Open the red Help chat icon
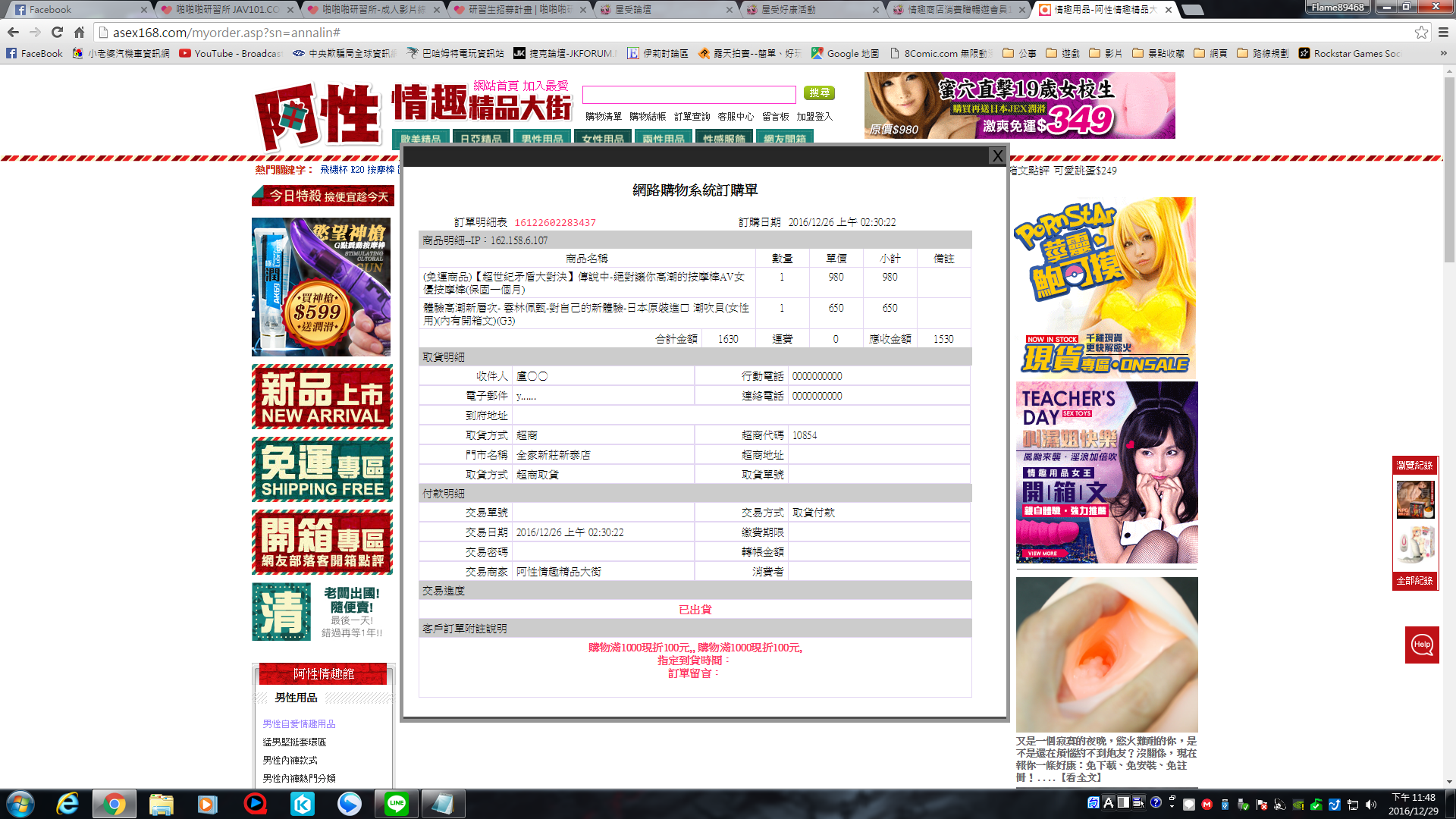Screen dimensions: 1456x819 point(1422,645)
